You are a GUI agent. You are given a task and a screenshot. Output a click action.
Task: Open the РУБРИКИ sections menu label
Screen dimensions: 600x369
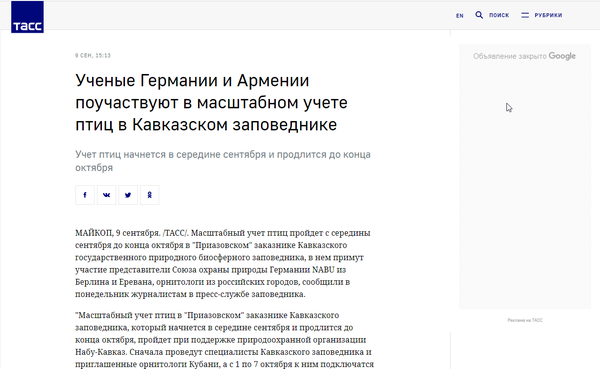coord(548,15)
